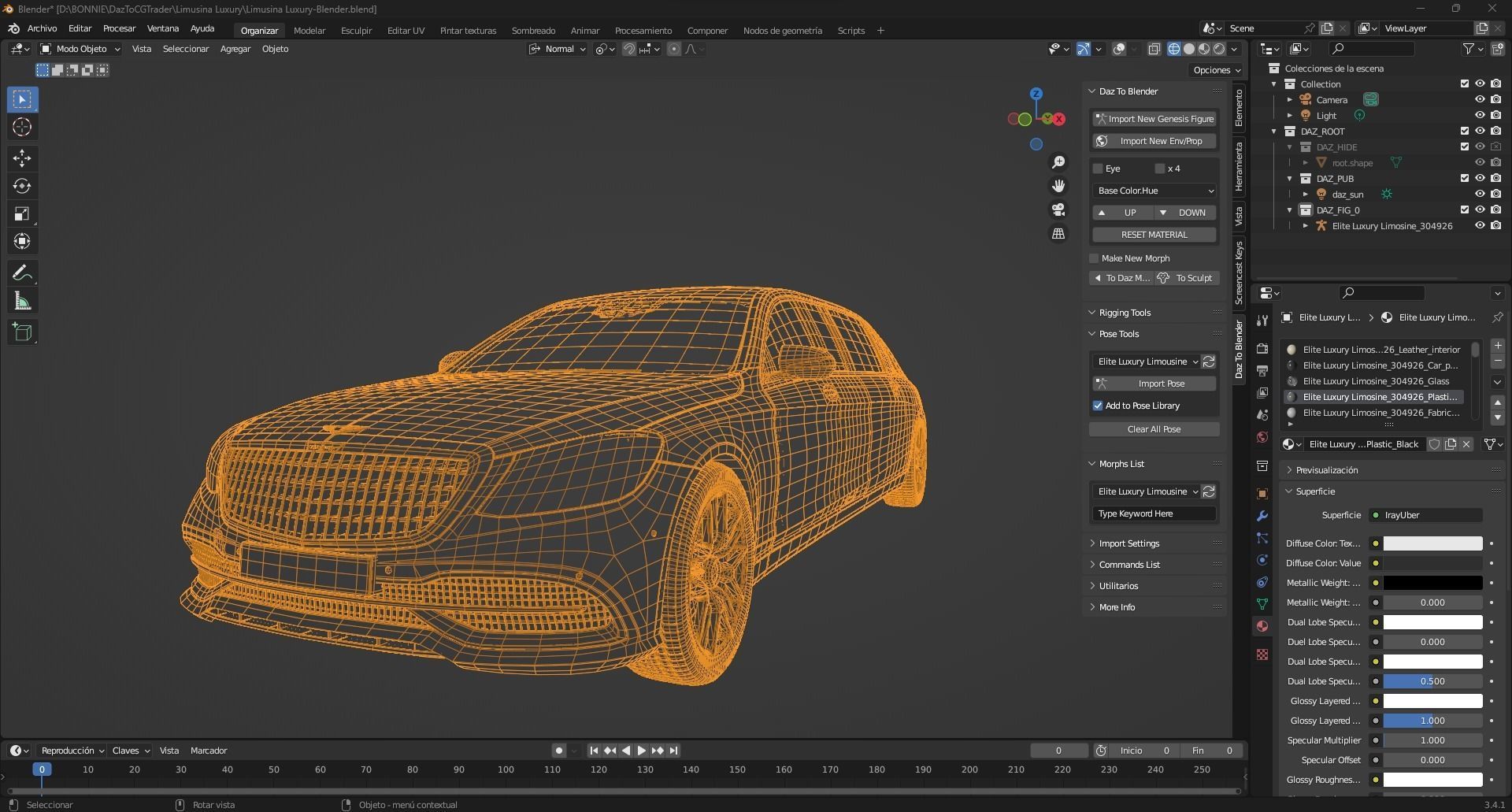Jump to the timeline start frame

pos(594,751)
